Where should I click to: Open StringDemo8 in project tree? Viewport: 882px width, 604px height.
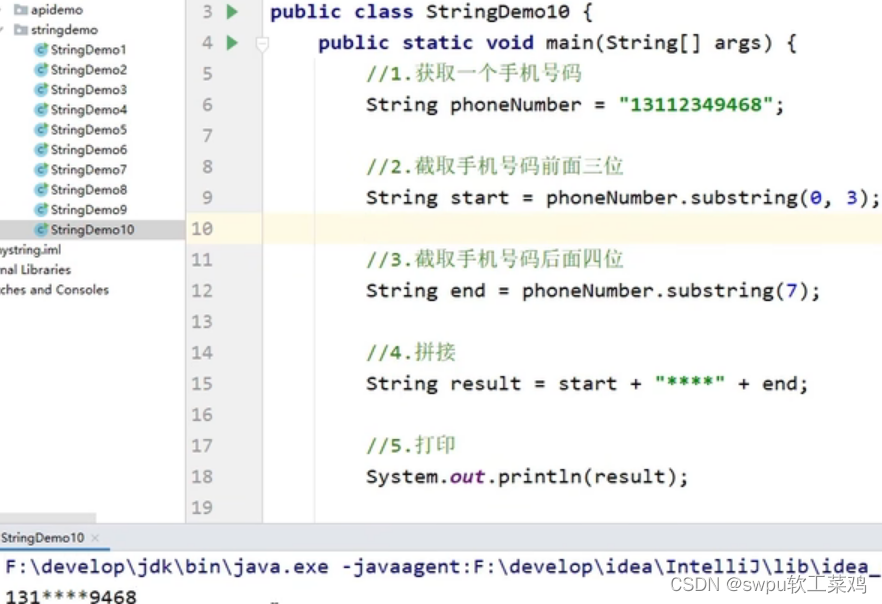point(89,190)
